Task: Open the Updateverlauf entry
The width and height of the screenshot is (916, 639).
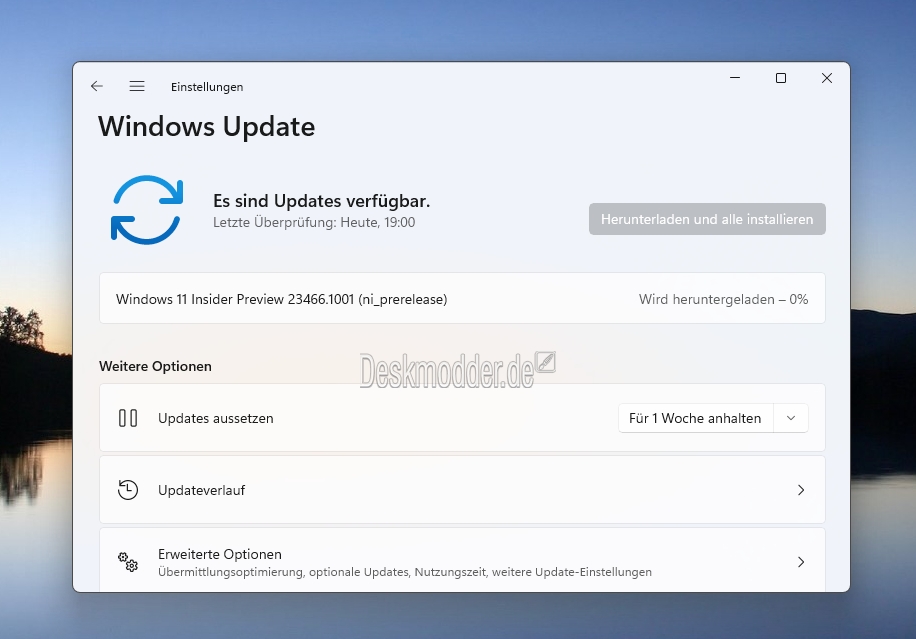Action: pos(462,490)
